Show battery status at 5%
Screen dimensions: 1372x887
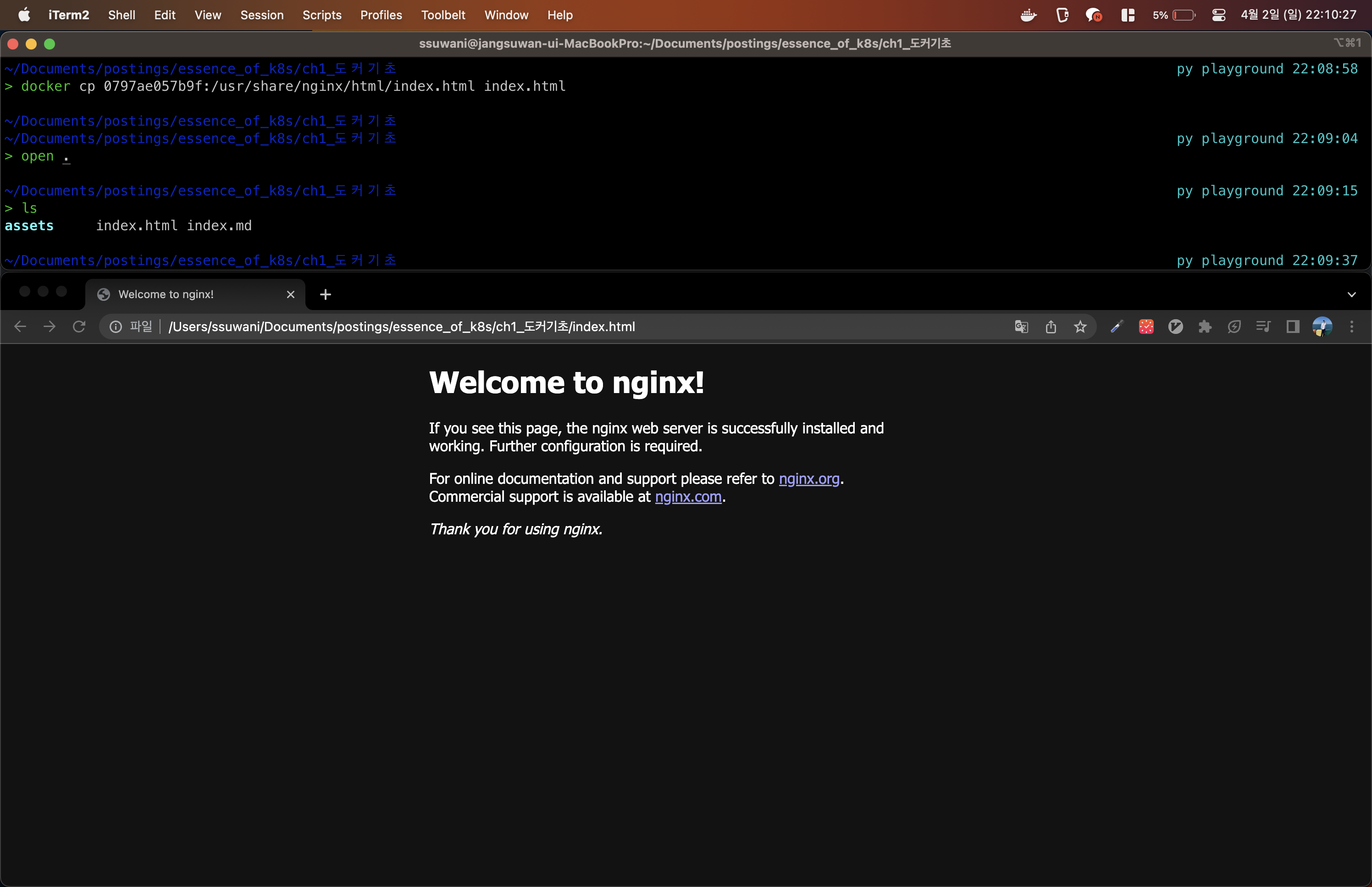1174,15
